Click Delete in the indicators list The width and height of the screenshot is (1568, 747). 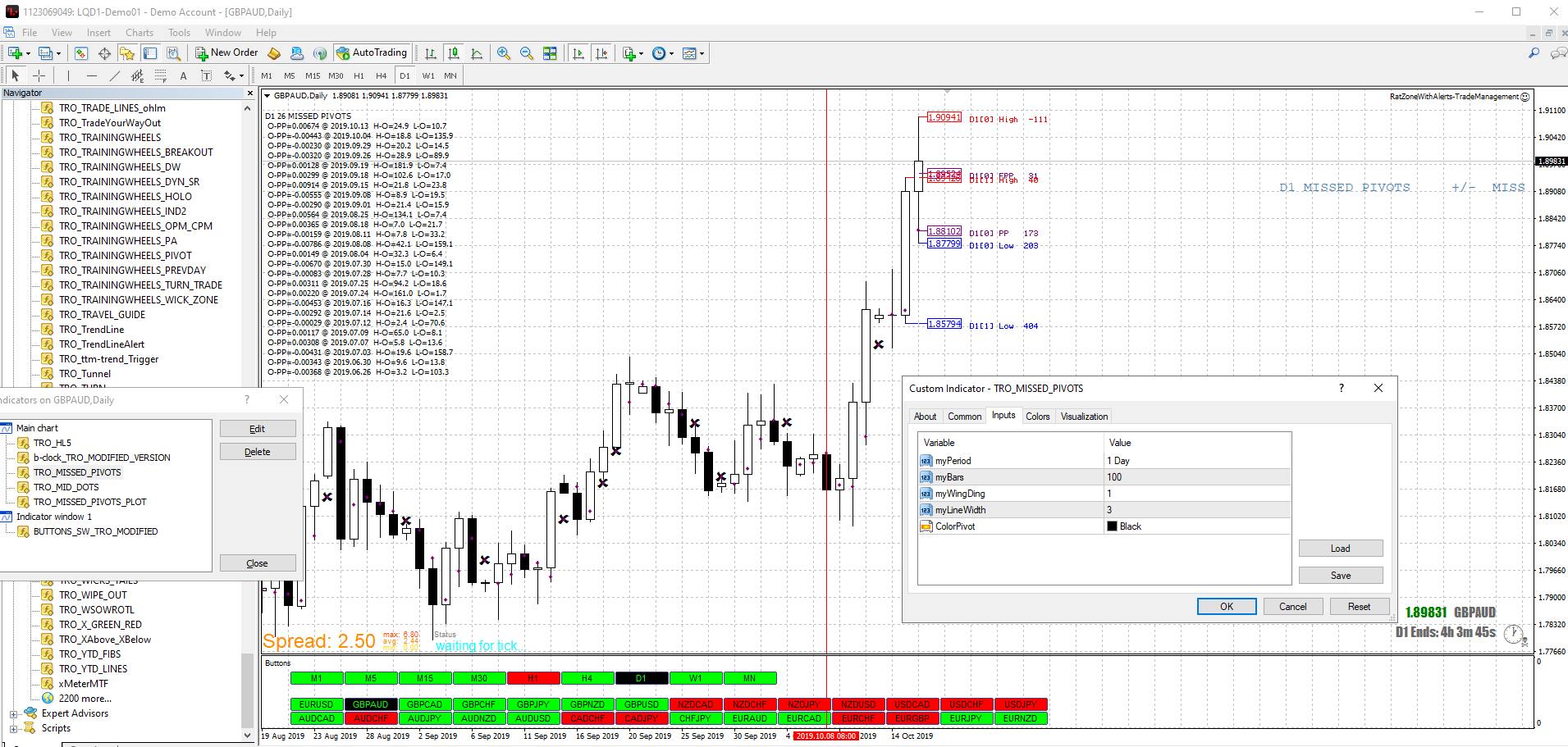point(258,452)
